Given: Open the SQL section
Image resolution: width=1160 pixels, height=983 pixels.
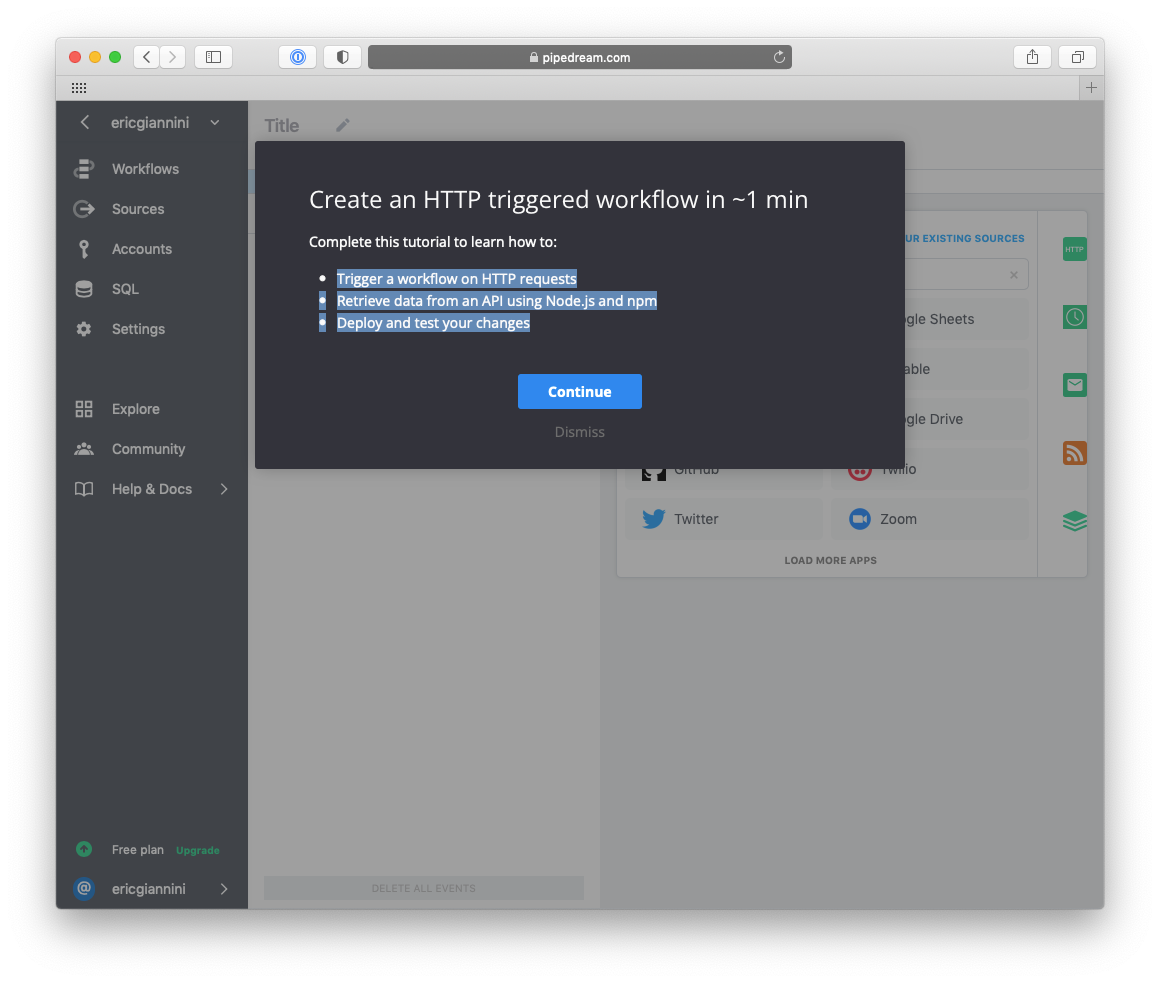Looking at the screenshot, I should click(125, 289).
